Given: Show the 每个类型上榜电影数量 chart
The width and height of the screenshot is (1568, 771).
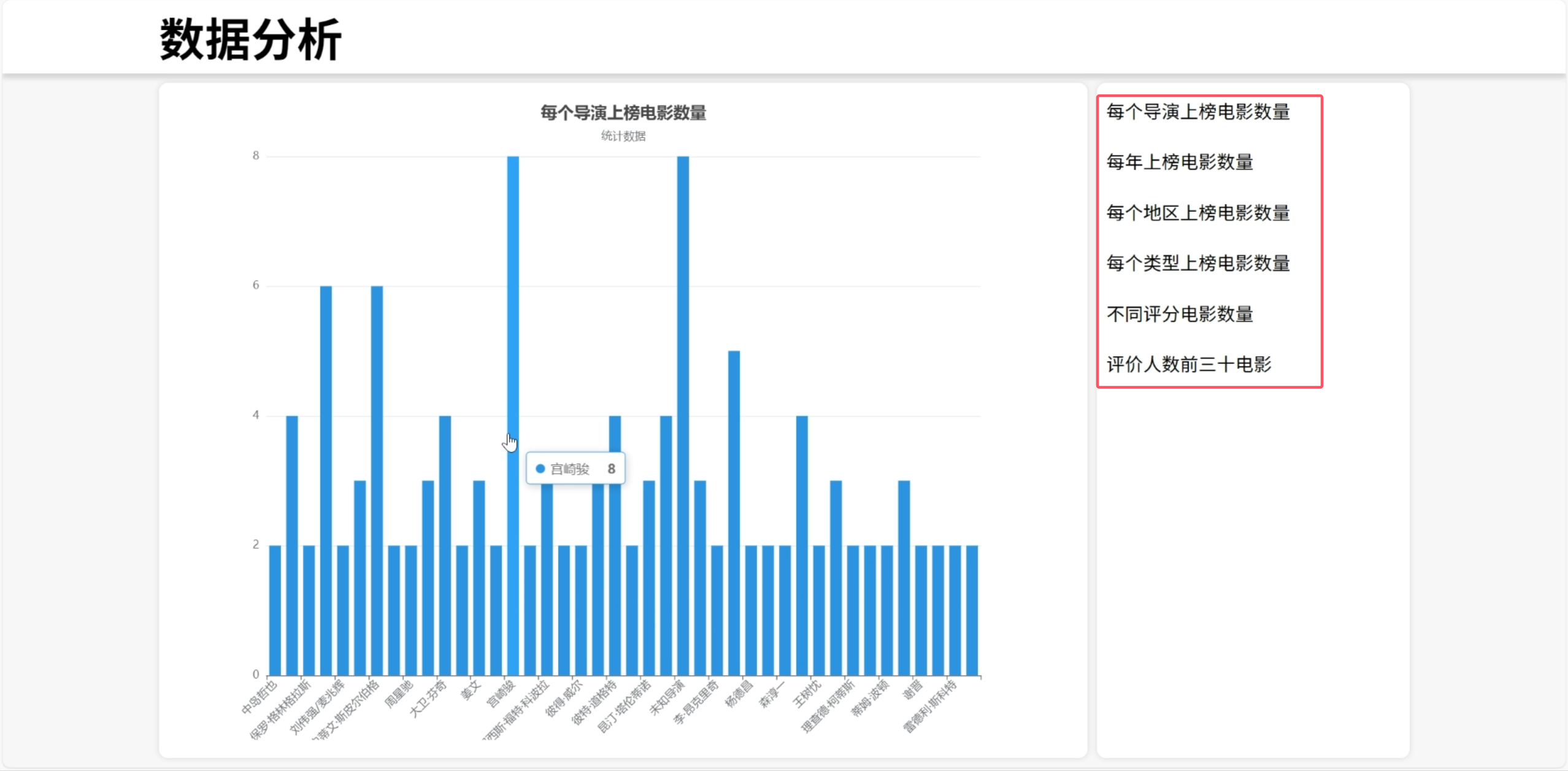Looking at the screenshot, I should [x=1198, y=263].
